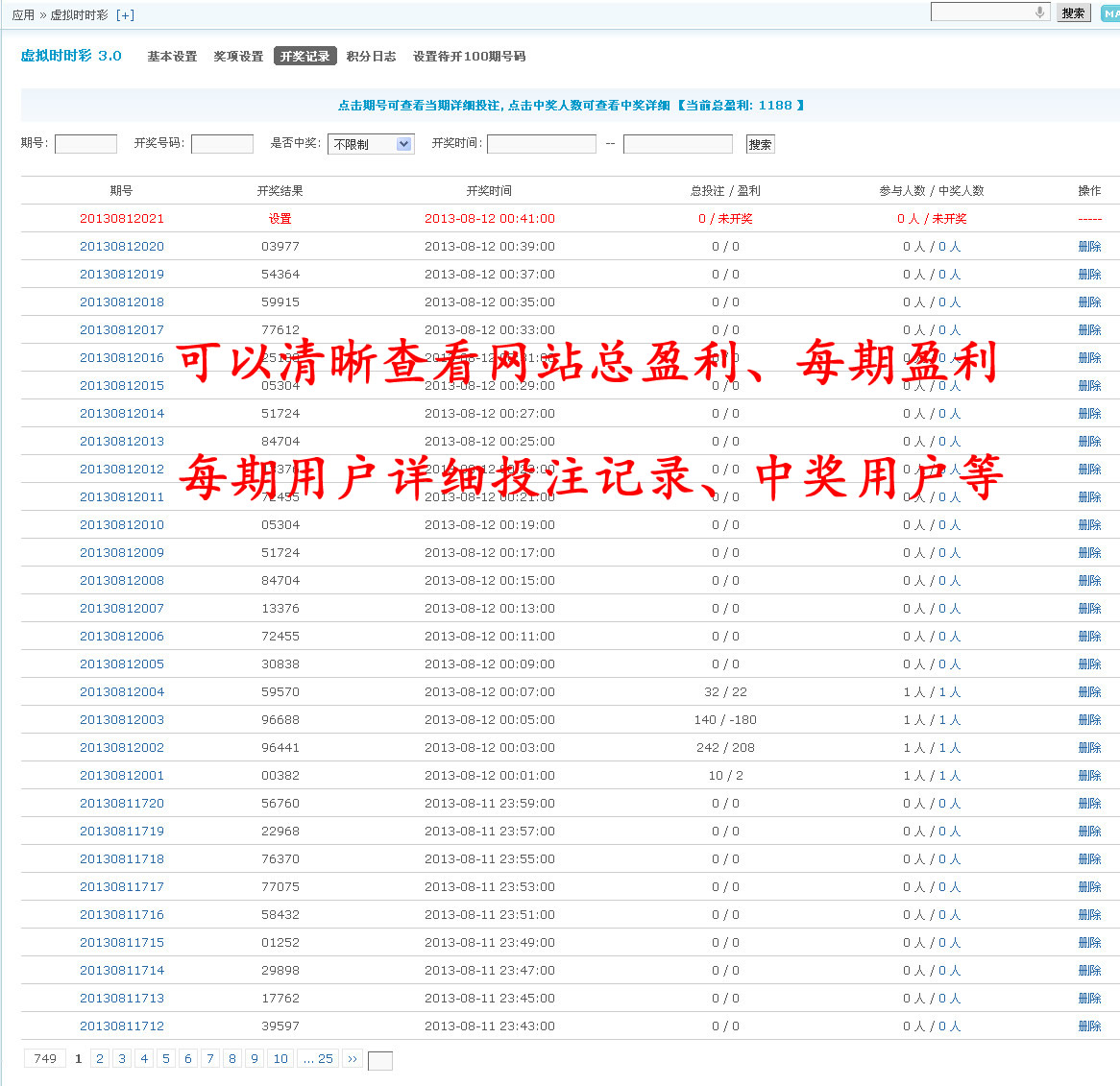Click the 开奖时间 column header
Viewport: 1120px width, 1086px height.
click(489, 191)
